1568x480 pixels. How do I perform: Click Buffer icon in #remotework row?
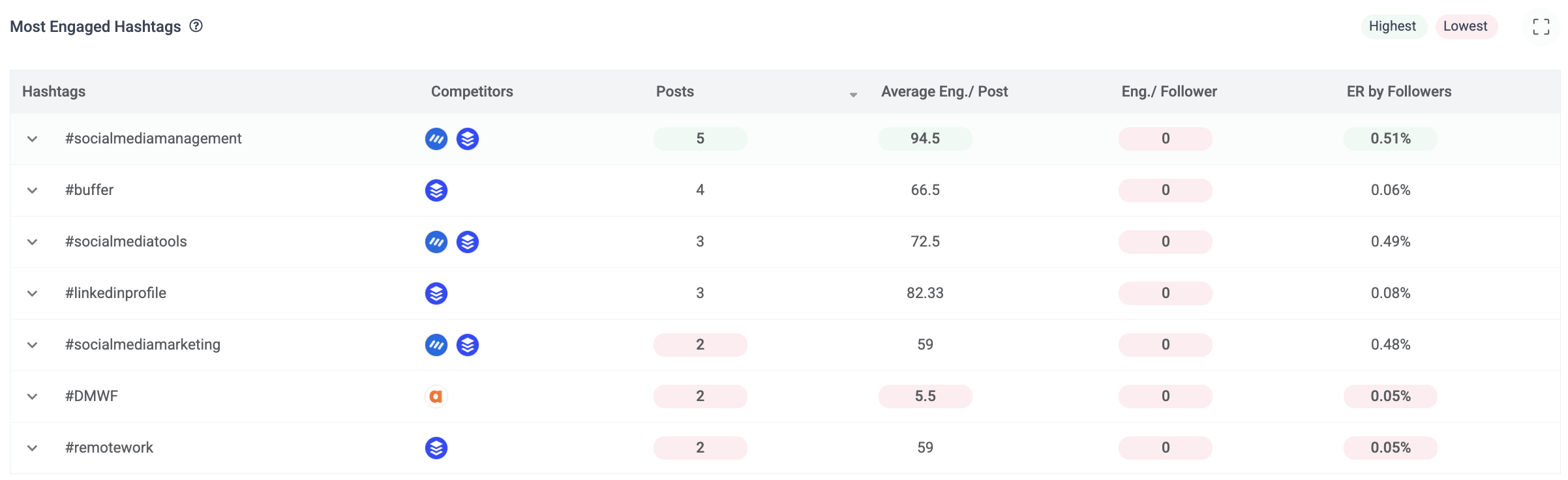coord(436,448)
